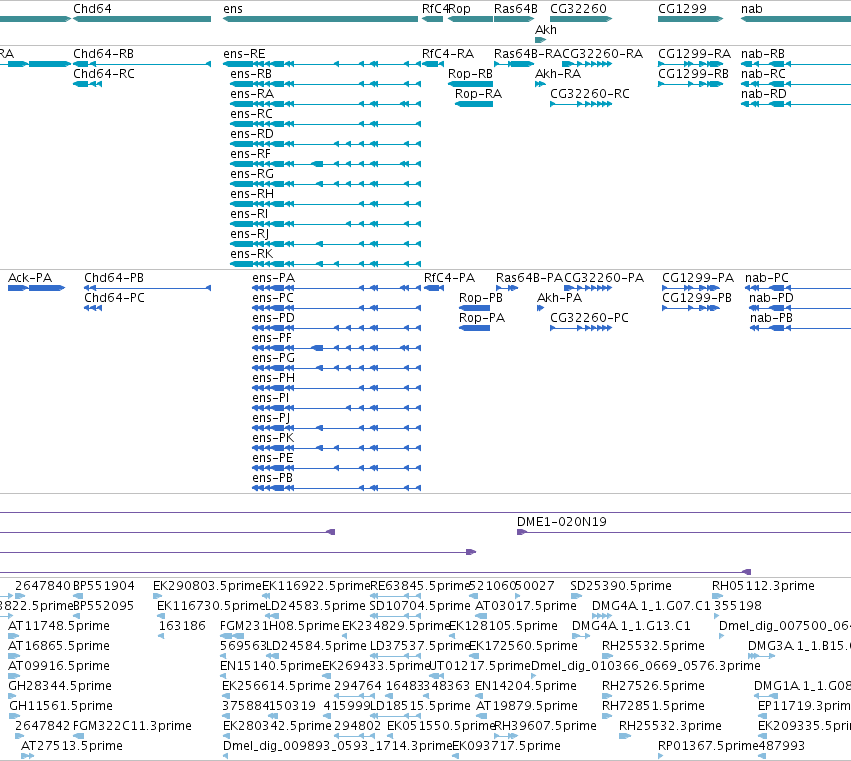Select transcript Rop-RB
Screen dimensions: 851x761
(470, 74)
